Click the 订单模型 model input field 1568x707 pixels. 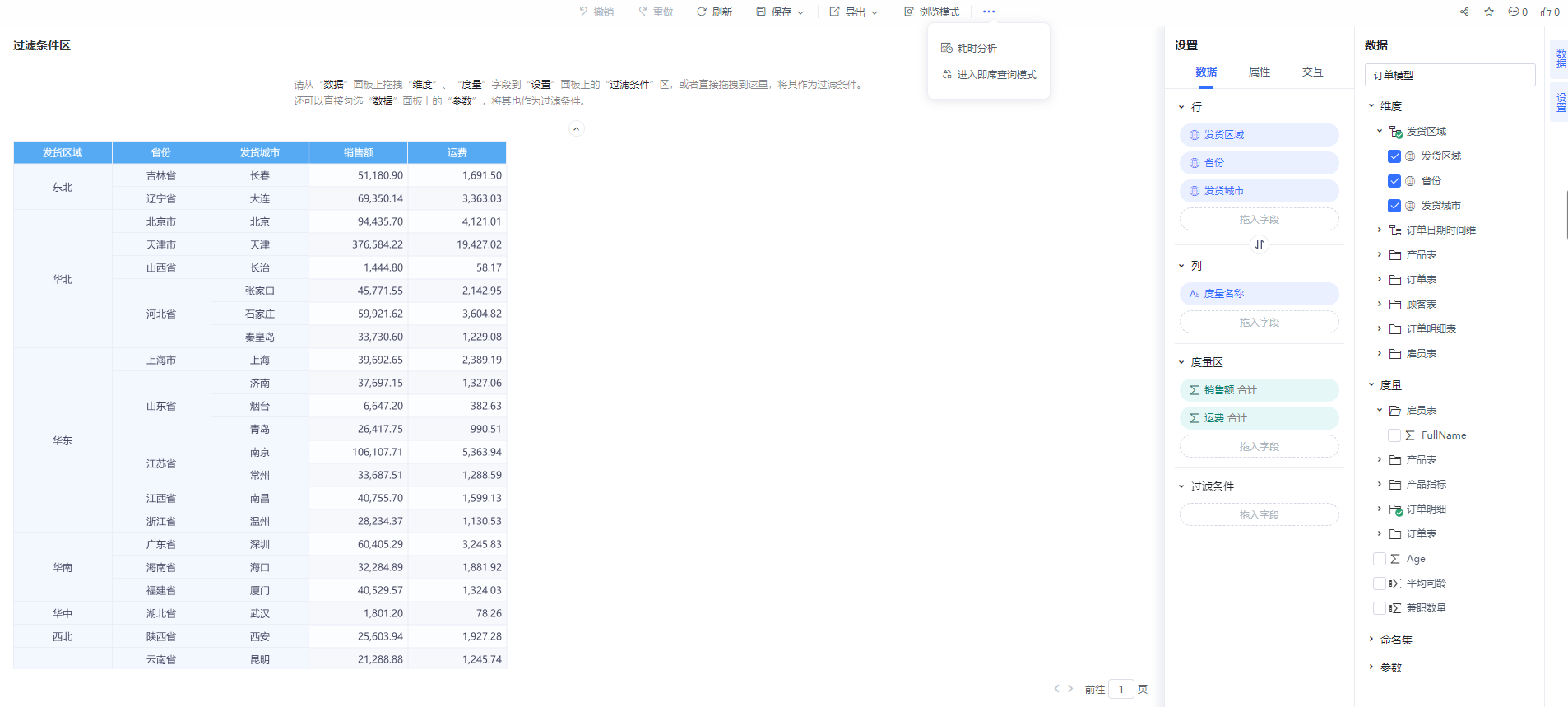(1450, 75)
